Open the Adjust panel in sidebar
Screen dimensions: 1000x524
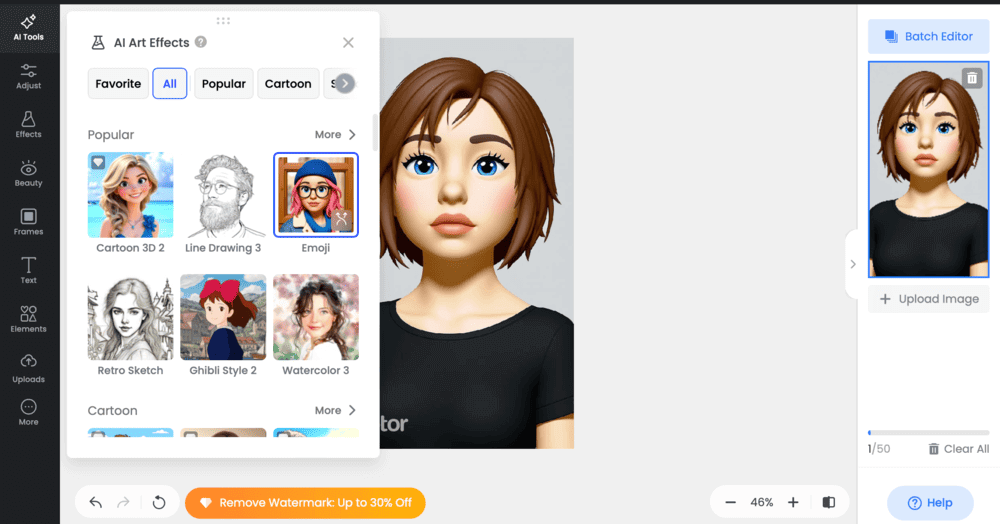[x=28, y=76]
